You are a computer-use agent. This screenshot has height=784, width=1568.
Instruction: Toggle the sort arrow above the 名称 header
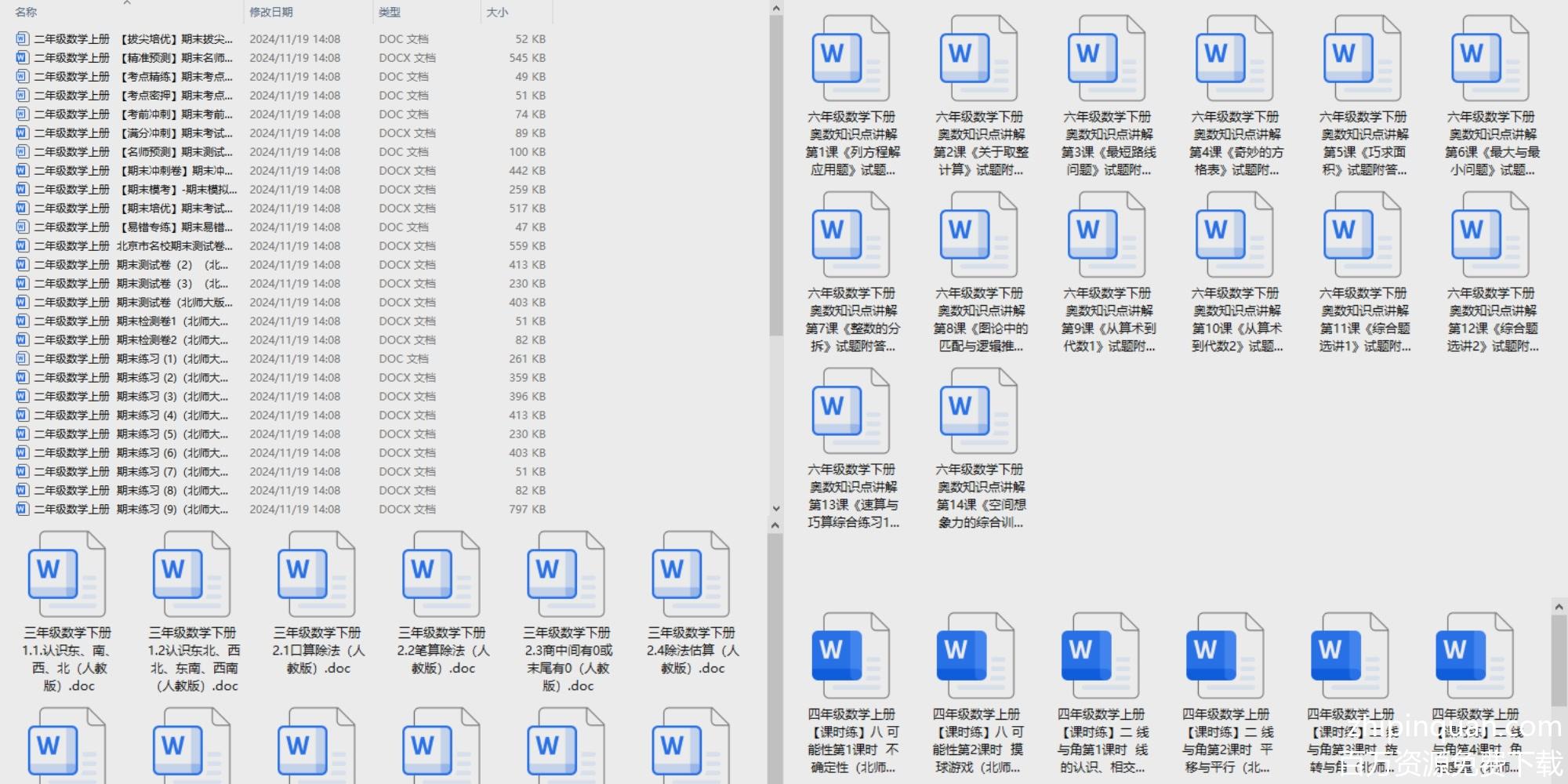click(x=127, y=3)
